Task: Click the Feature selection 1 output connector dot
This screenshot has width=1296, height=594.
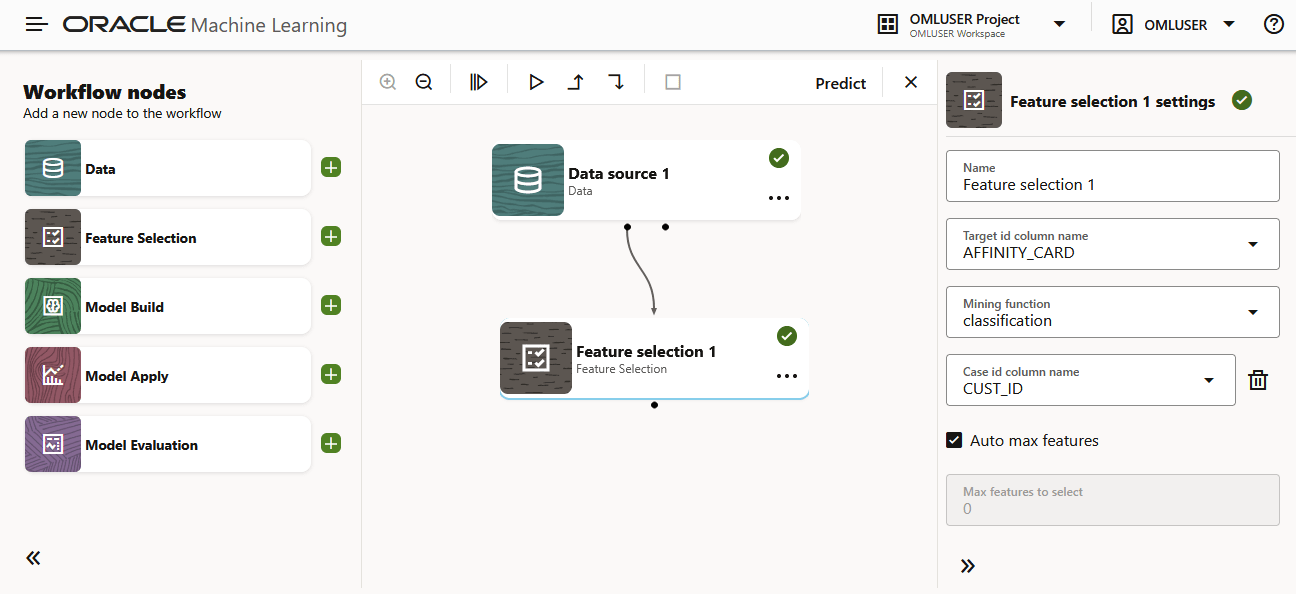Action: point(654,405)
